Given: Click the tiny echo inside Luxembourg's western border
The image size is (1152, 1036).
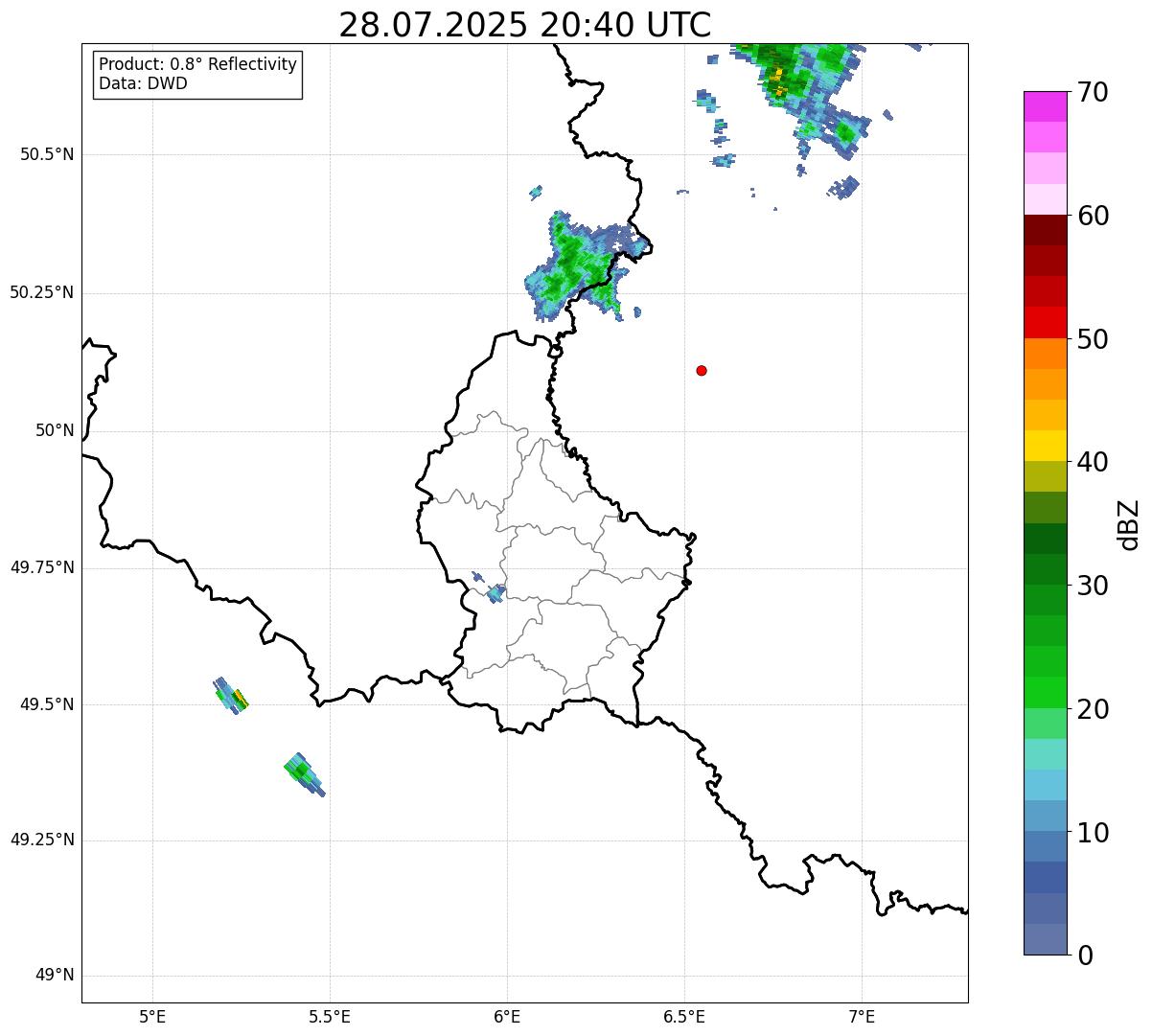Looking at the screenshot, I should point(495,593).
